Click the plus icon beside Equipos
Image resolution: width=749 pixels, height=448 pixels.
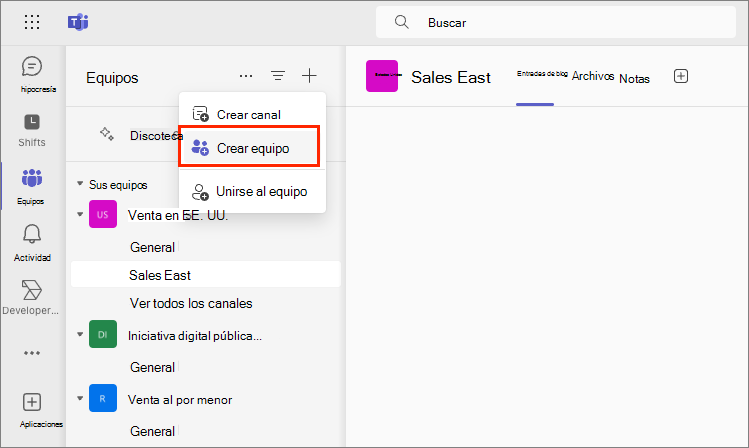pyautogui.click(x=310, y=75)
